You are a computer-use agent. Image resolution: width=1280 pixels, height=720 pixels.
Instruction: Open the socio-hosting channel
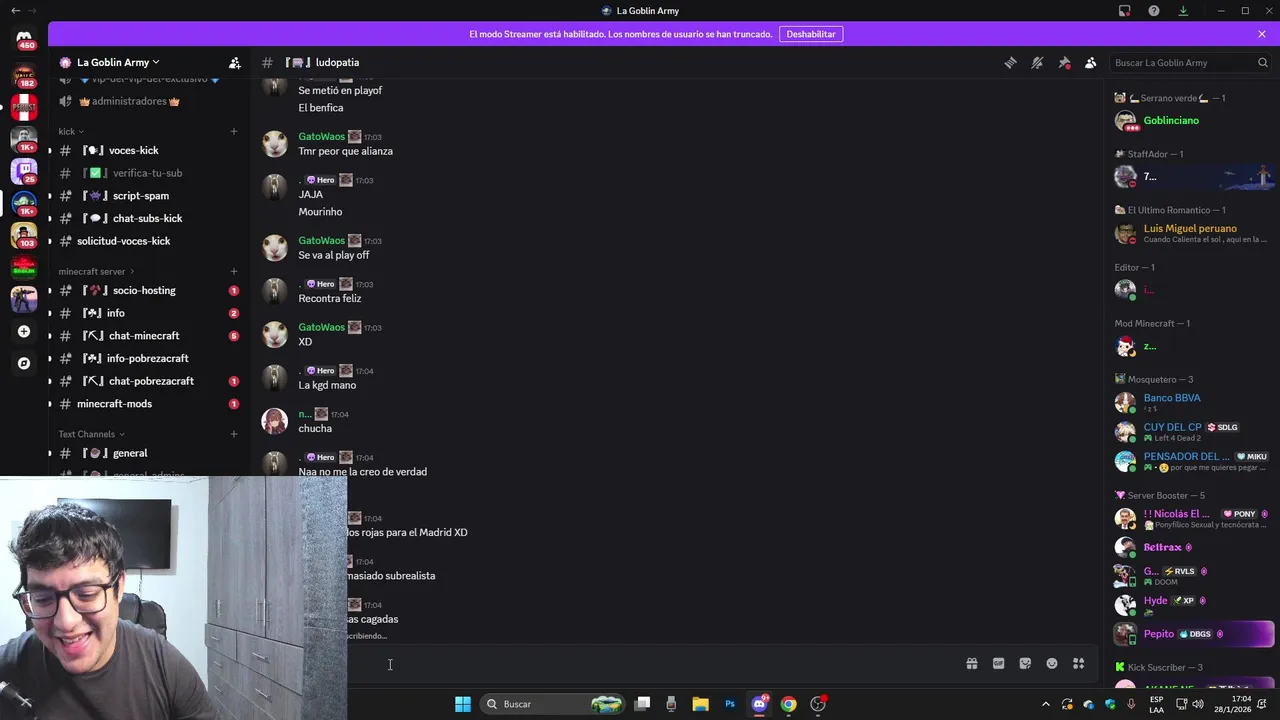click(148, 290)
